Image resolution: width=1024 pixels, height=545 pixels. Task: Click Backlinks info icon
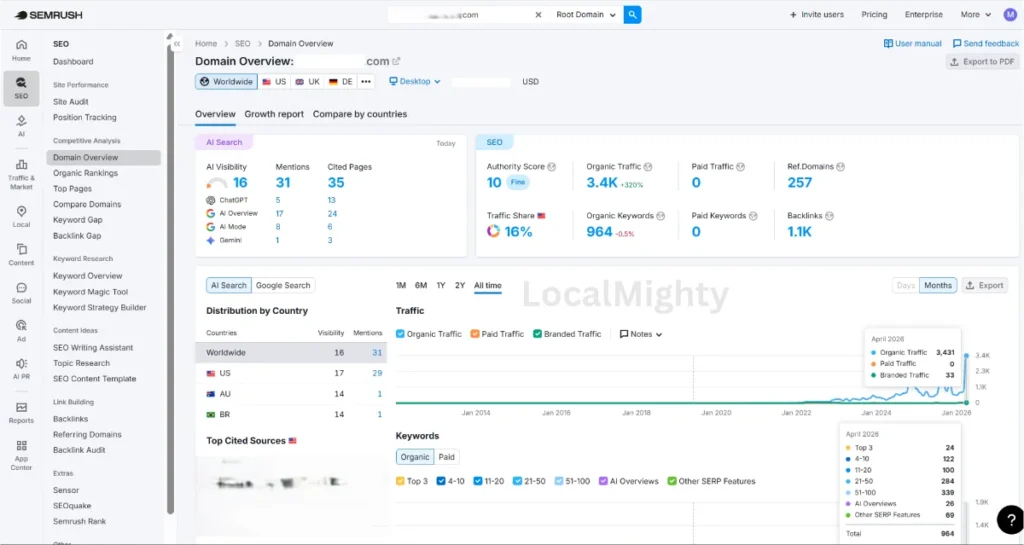[x=829, y=216]
